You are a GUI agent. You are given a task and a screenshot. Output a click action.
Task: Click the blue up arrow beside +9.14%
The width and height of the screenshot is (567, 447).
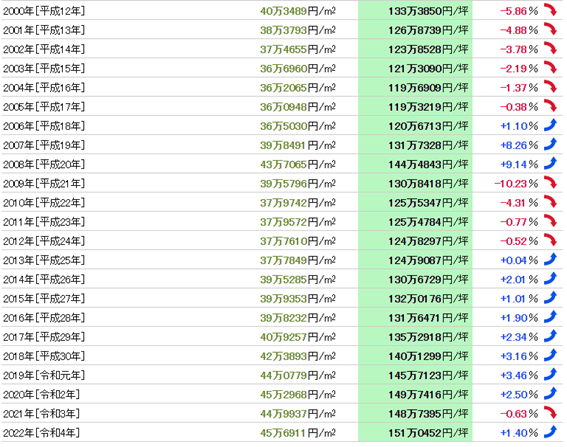coord(550,163)
